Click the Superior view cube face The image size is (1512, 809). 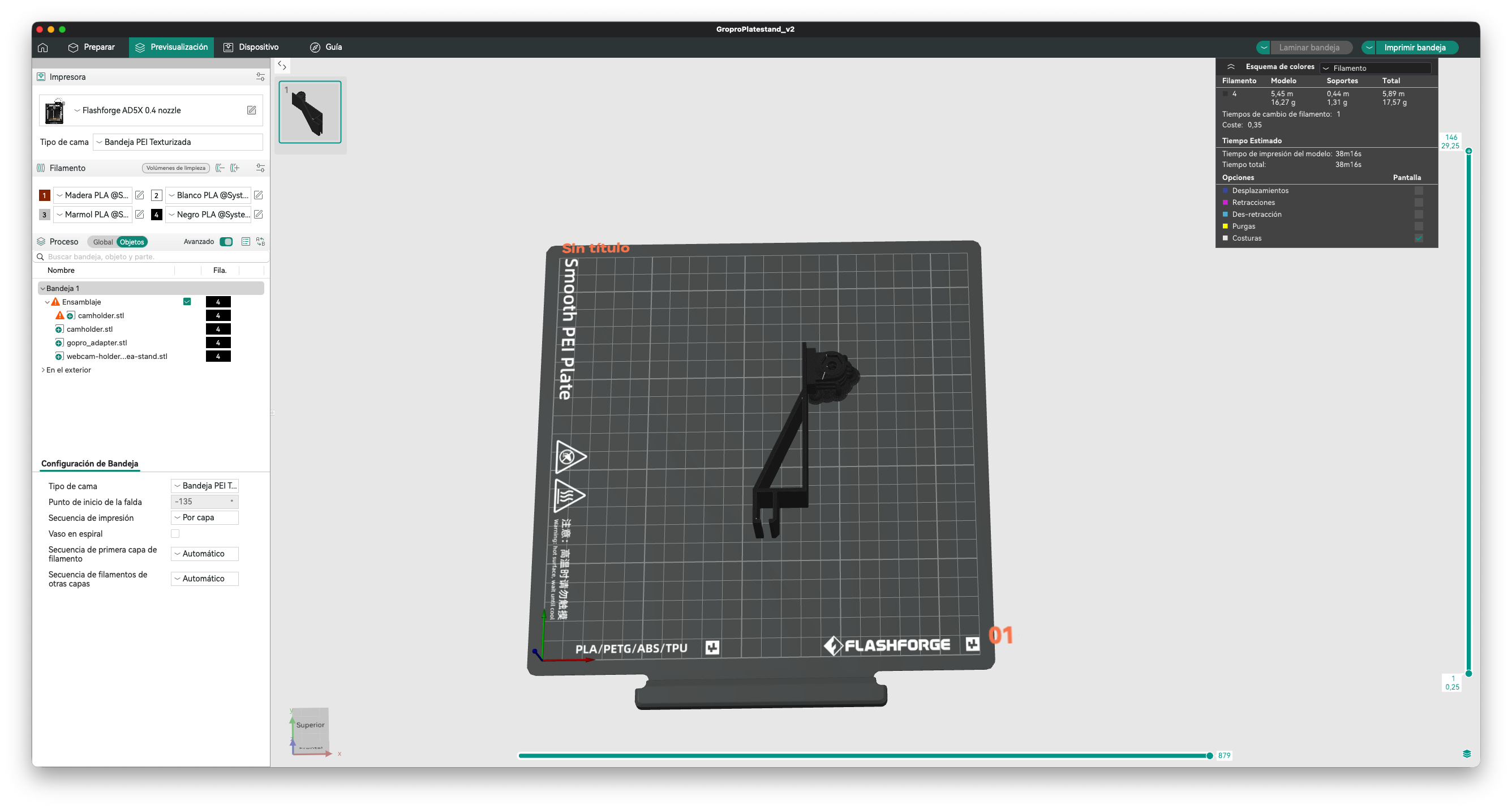[x=311, y=725]
